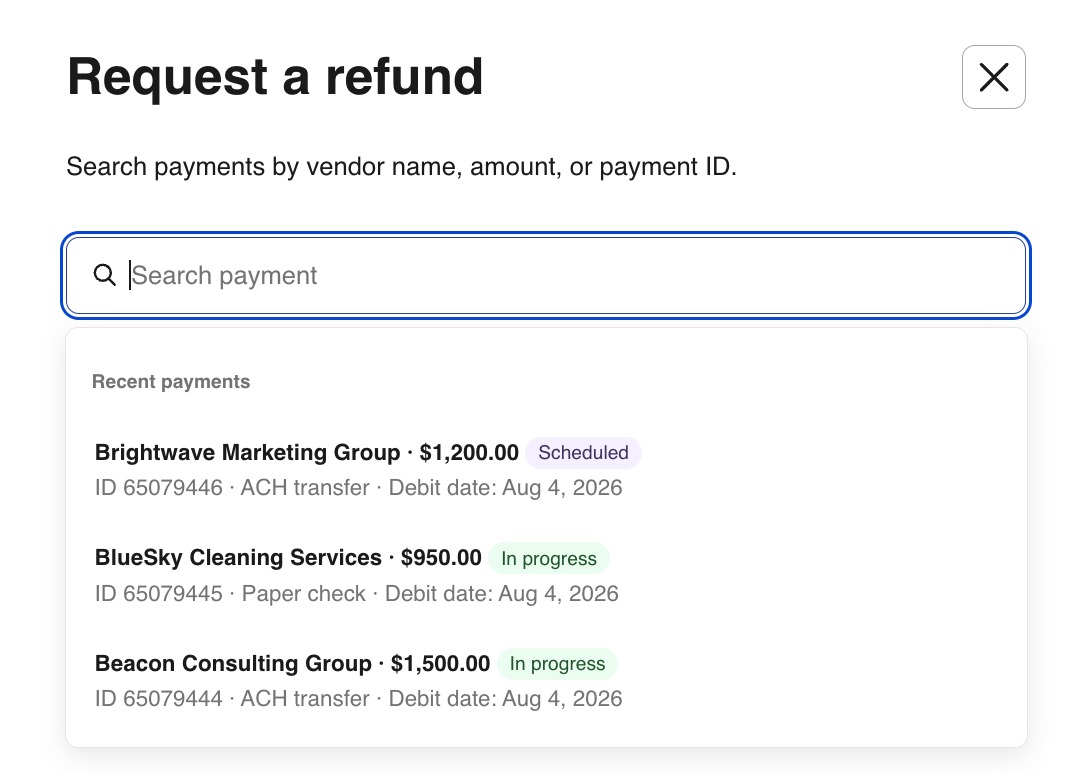Click payment ID 65079445 Paper check line
This screenshot has height=774, width=1086.
[356, 593]
